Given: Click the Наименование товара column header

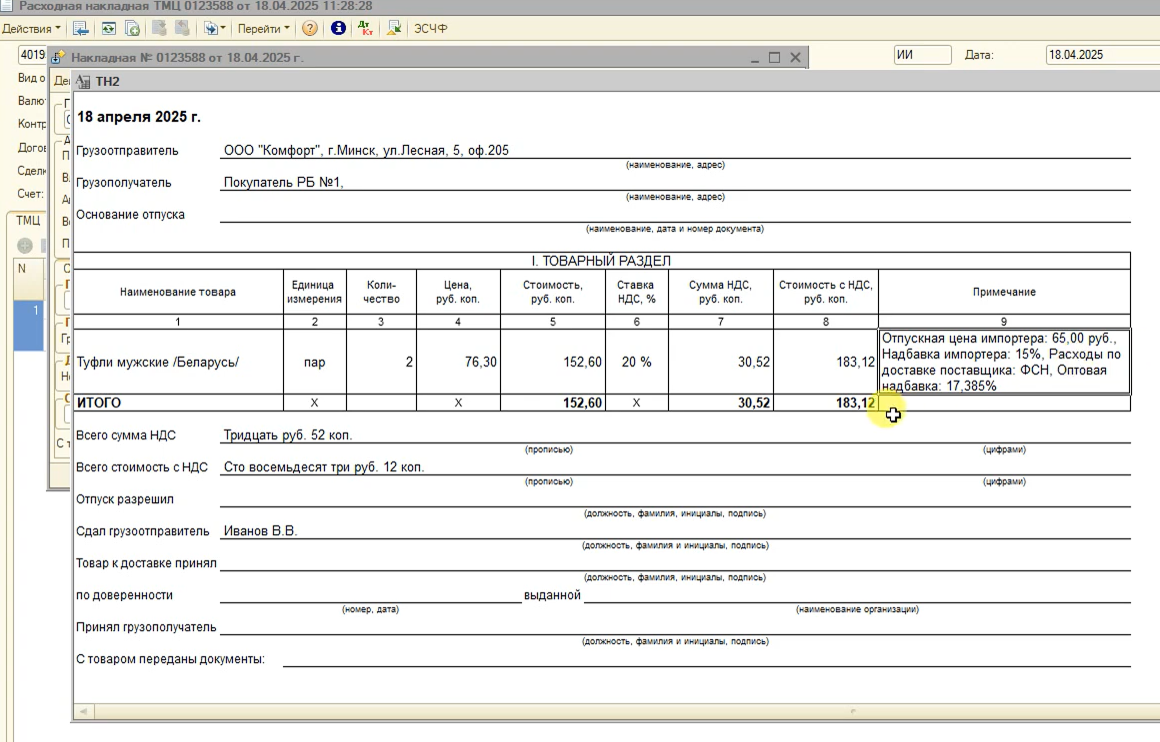Looking at the screenshot, I should point(178,292).
